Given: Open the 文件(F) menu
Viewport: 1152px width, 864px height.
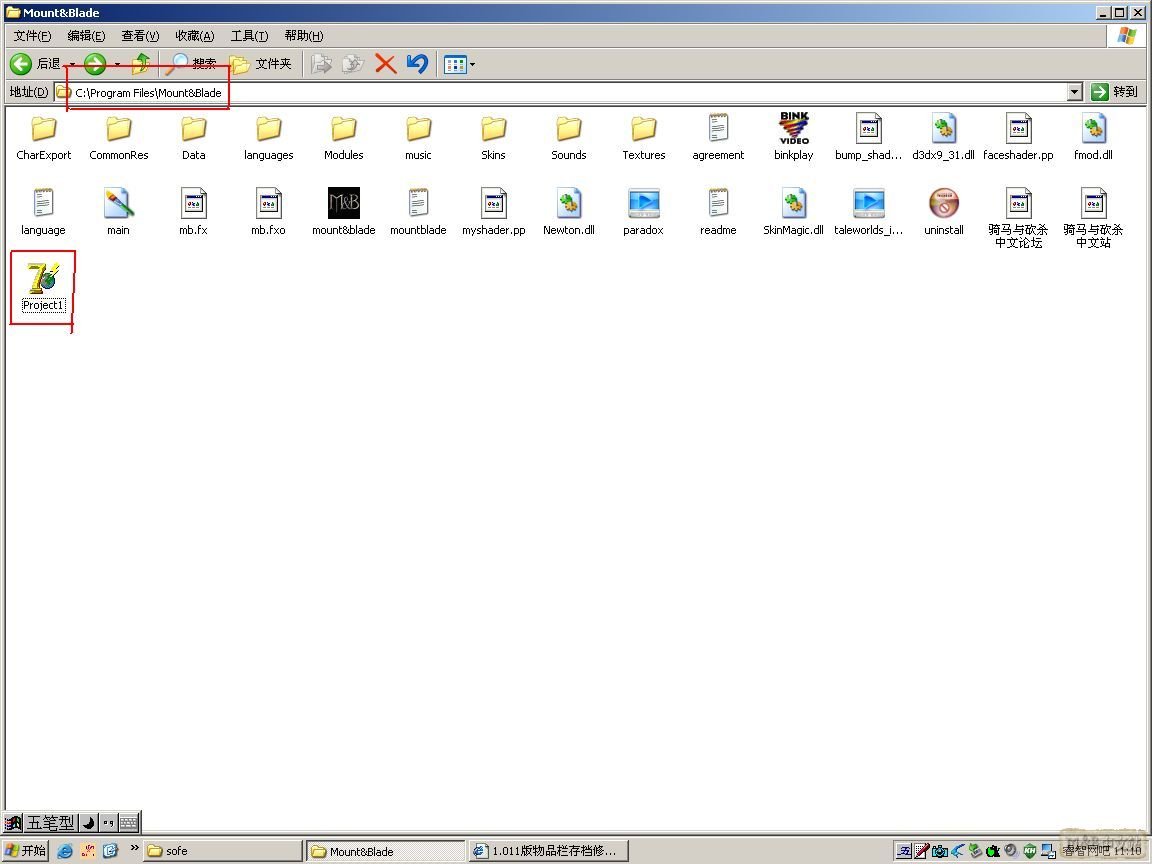Looking at the screenshot, I should click(32, 36).
